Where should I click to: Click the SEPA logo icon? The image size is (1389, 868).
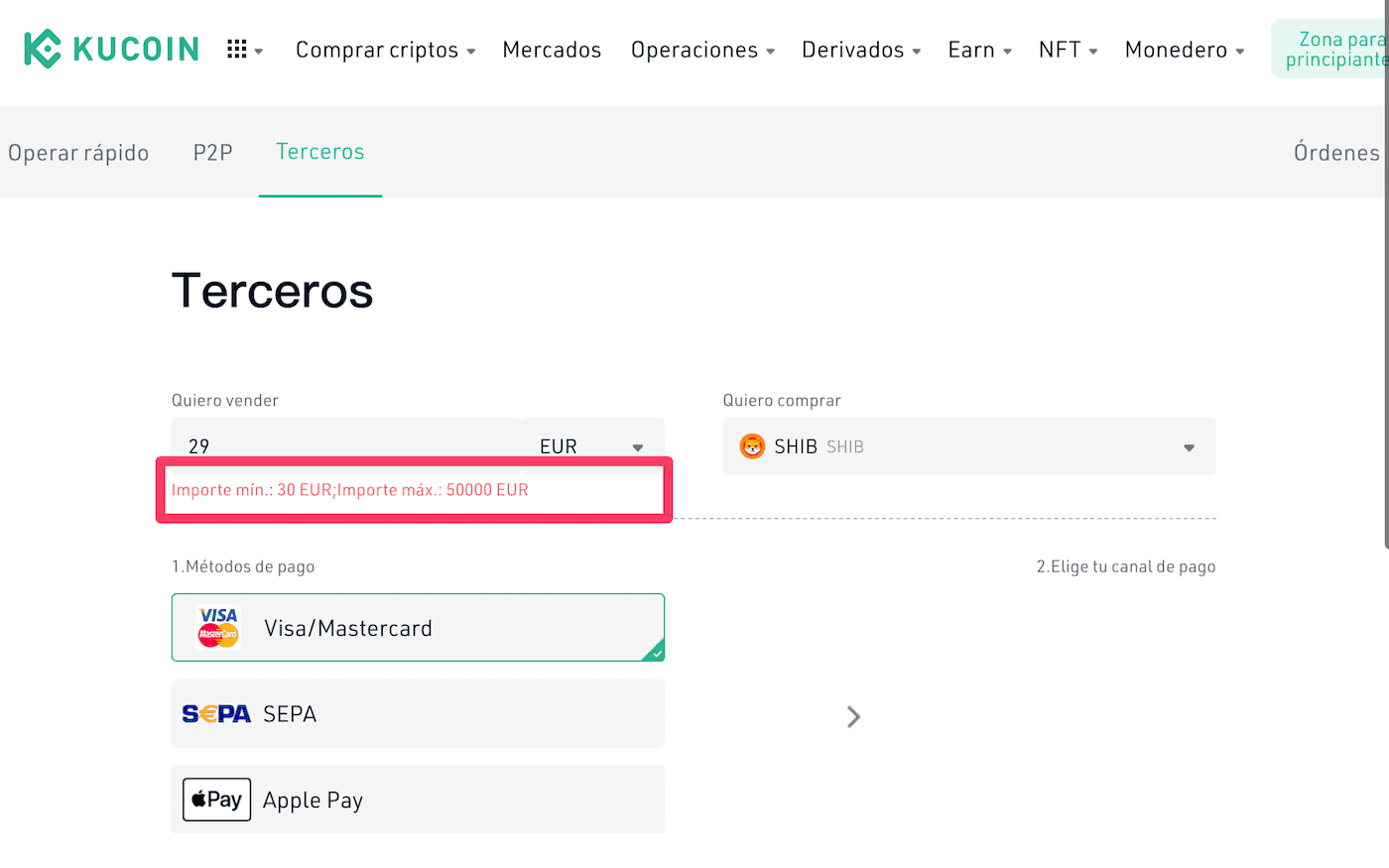pos(216,714)
